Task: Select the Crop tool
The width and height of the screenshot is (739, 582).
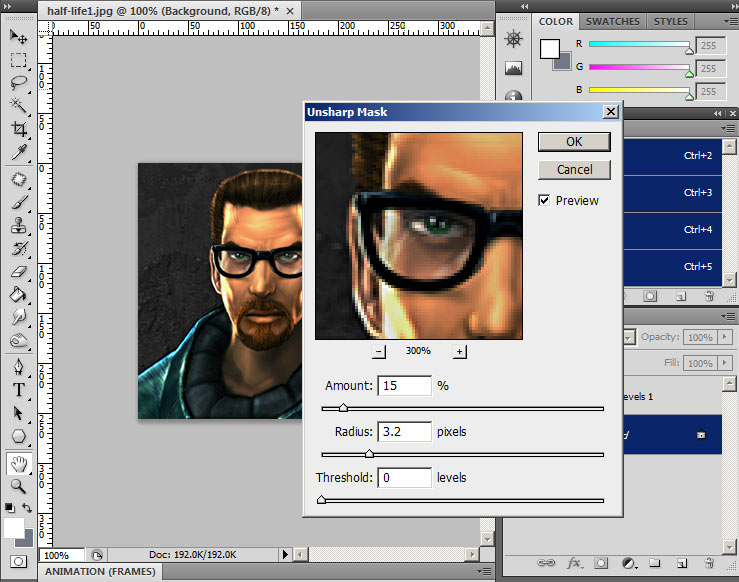Action: click(18, 129)
